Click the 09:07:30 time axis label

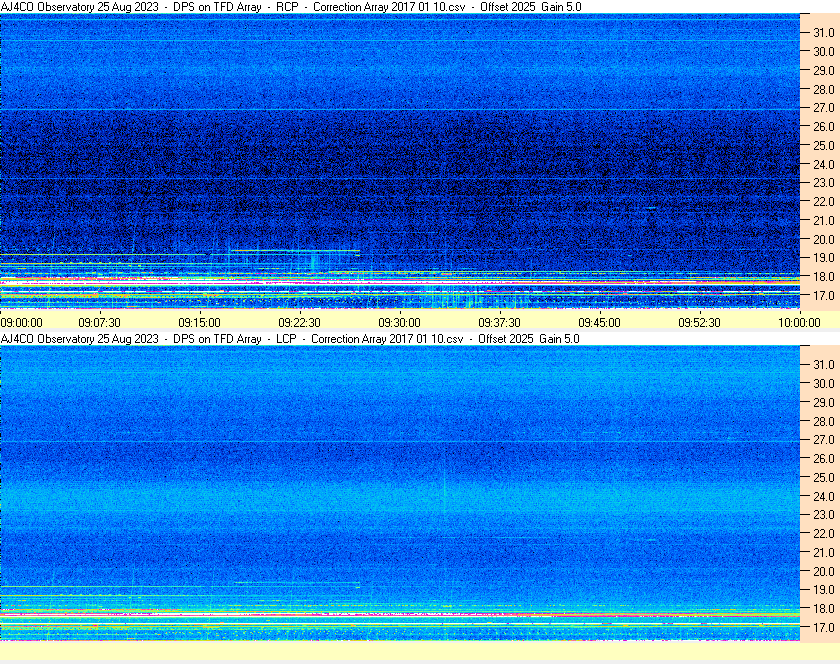[100, 323]
